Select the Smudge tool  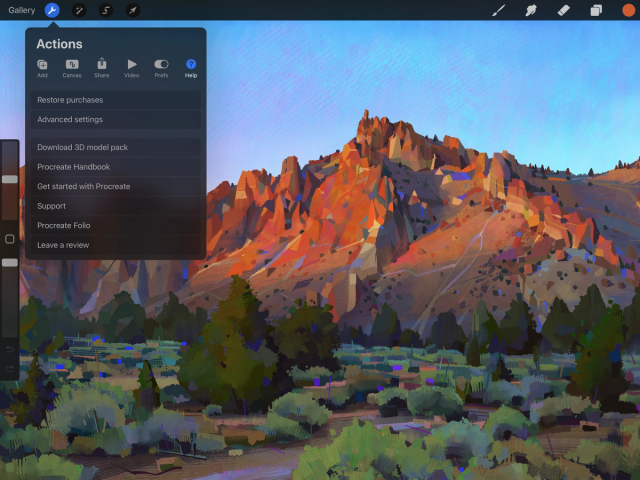[x=531, y=10]
